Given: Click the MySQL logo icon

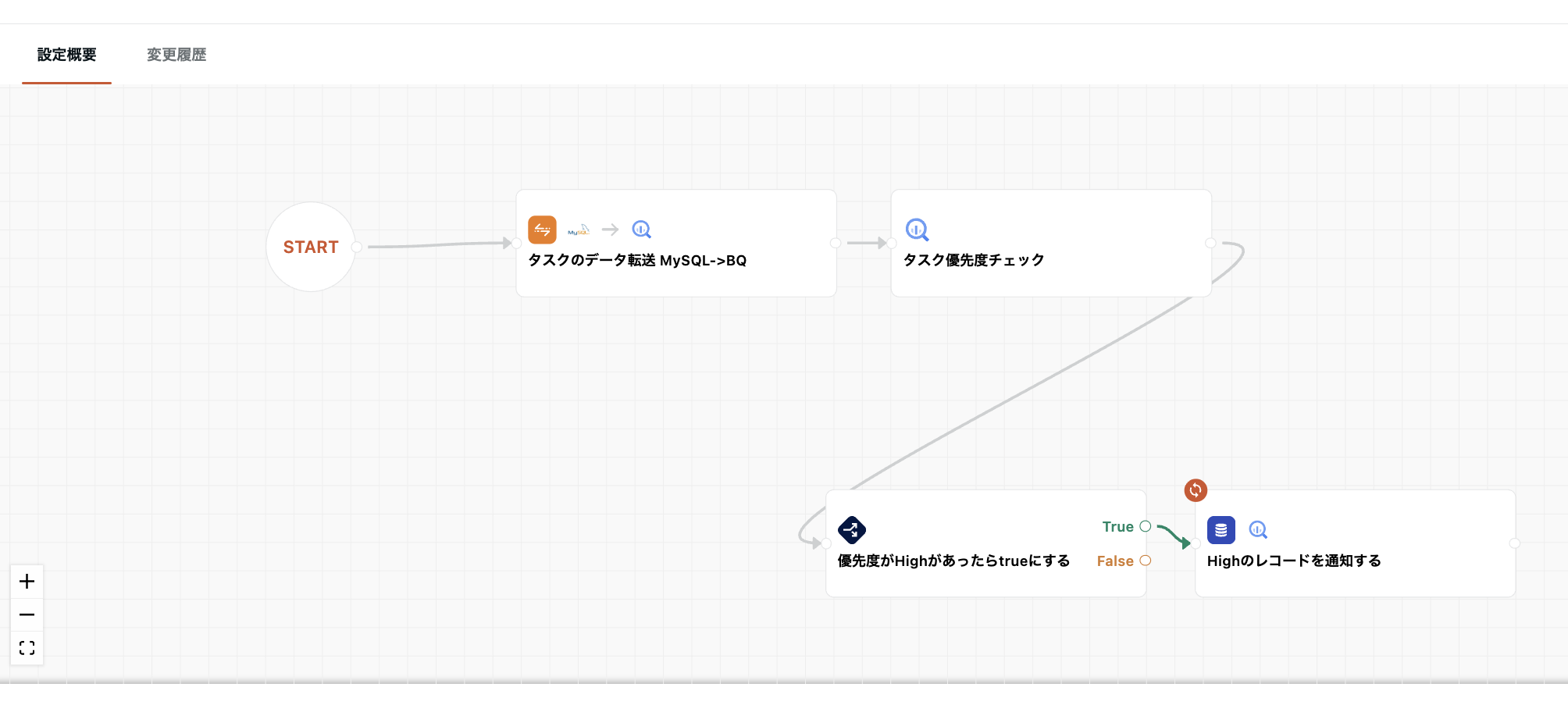Looking at the screenshot, I should tap(579, 230).
